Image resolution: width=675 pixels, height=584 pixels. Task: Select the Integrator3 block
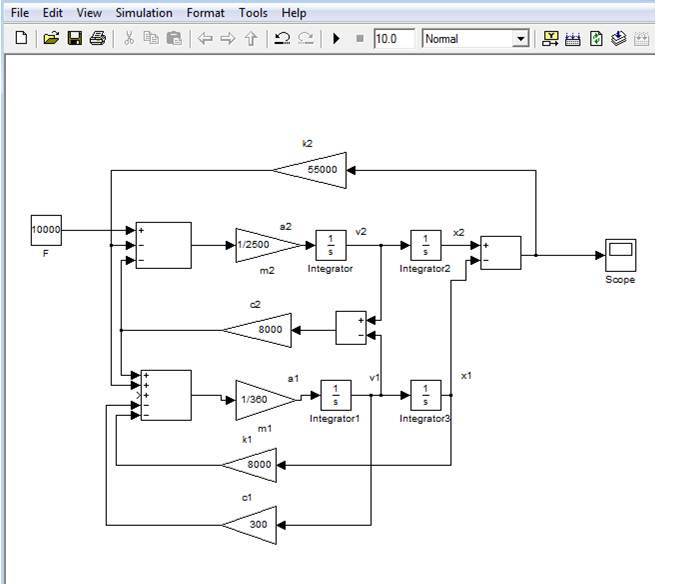[x=426, y=395]
